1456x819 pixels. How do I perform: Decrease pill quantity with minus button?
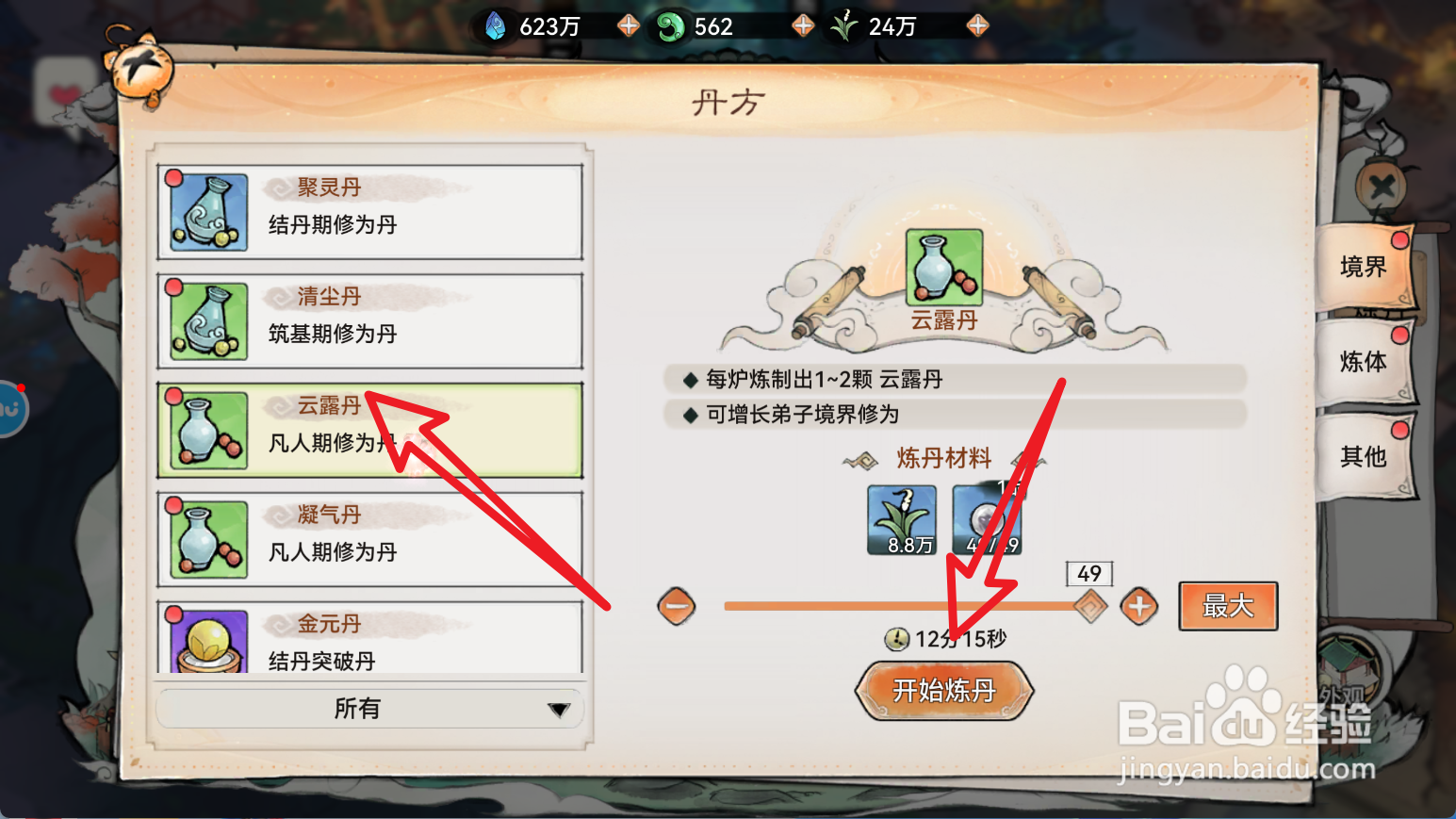(x=677, y=606)
